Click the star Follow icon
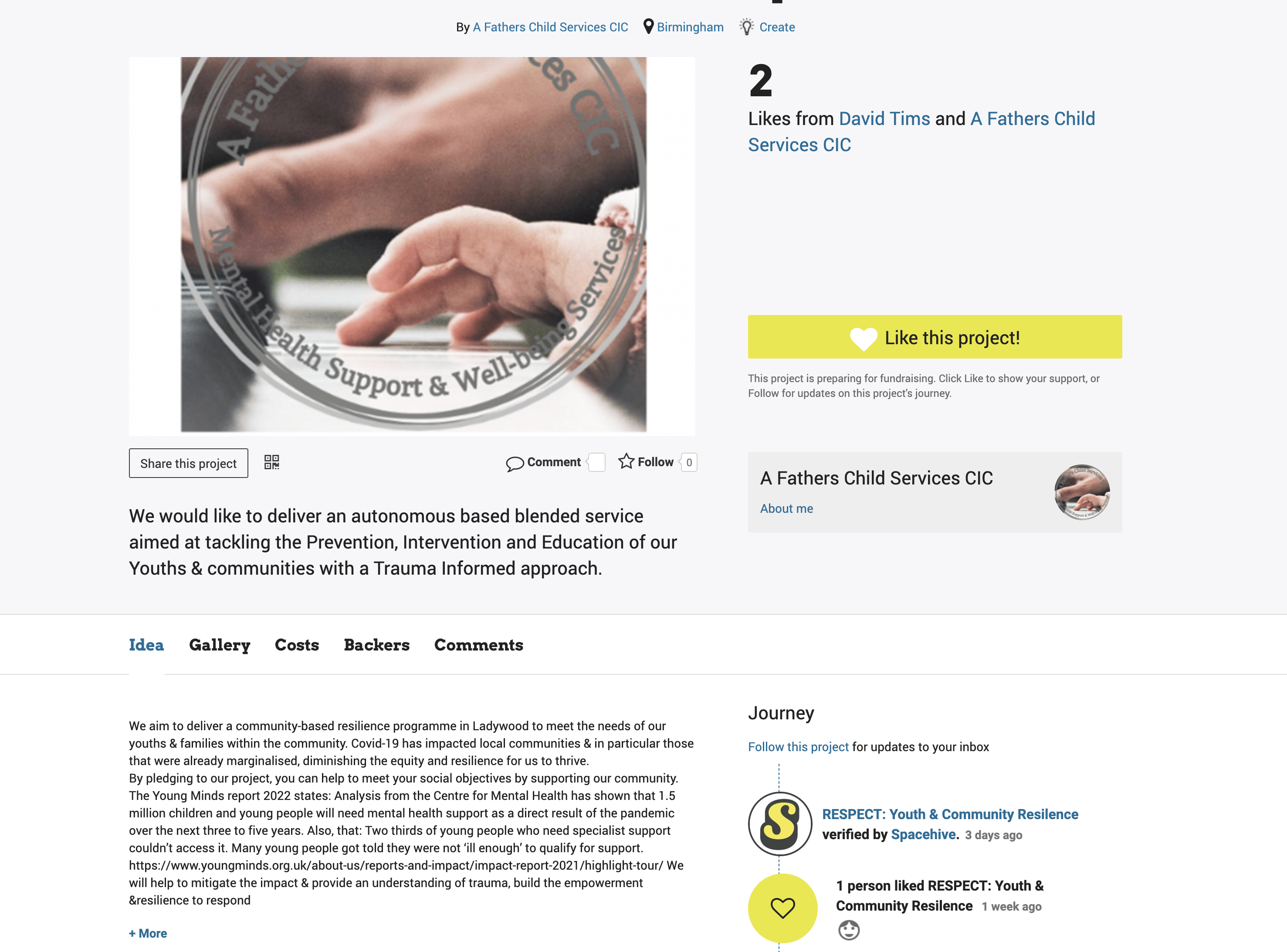The height and width of the screenshot is (952, 1287). click(626, 461)
